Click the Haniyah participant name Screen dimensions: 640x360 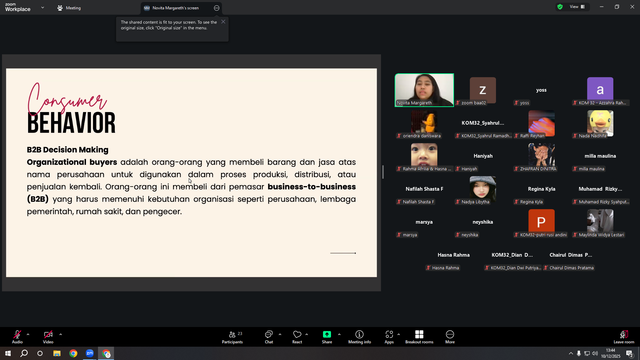483,156
